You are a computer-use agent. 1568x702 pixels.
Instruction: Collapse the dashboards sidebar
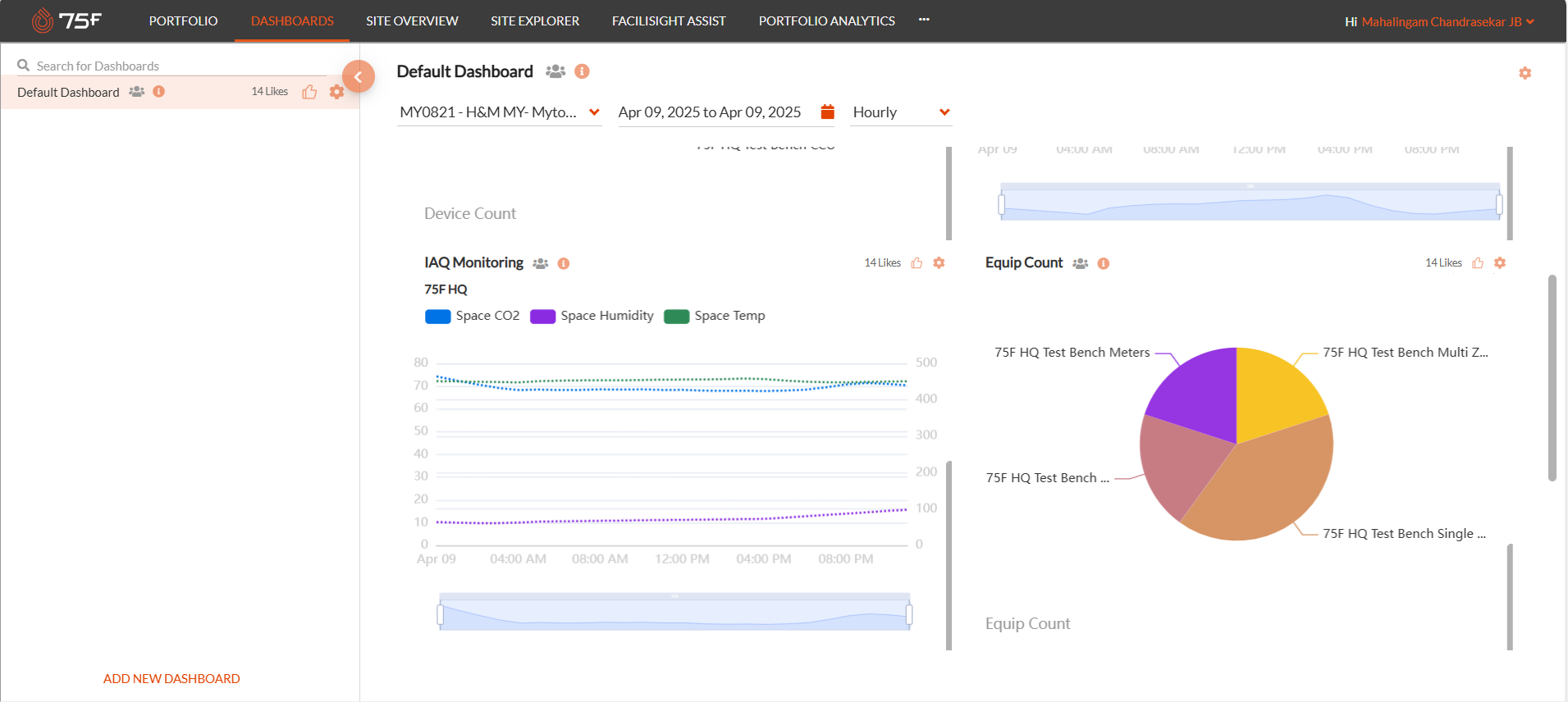359,77
